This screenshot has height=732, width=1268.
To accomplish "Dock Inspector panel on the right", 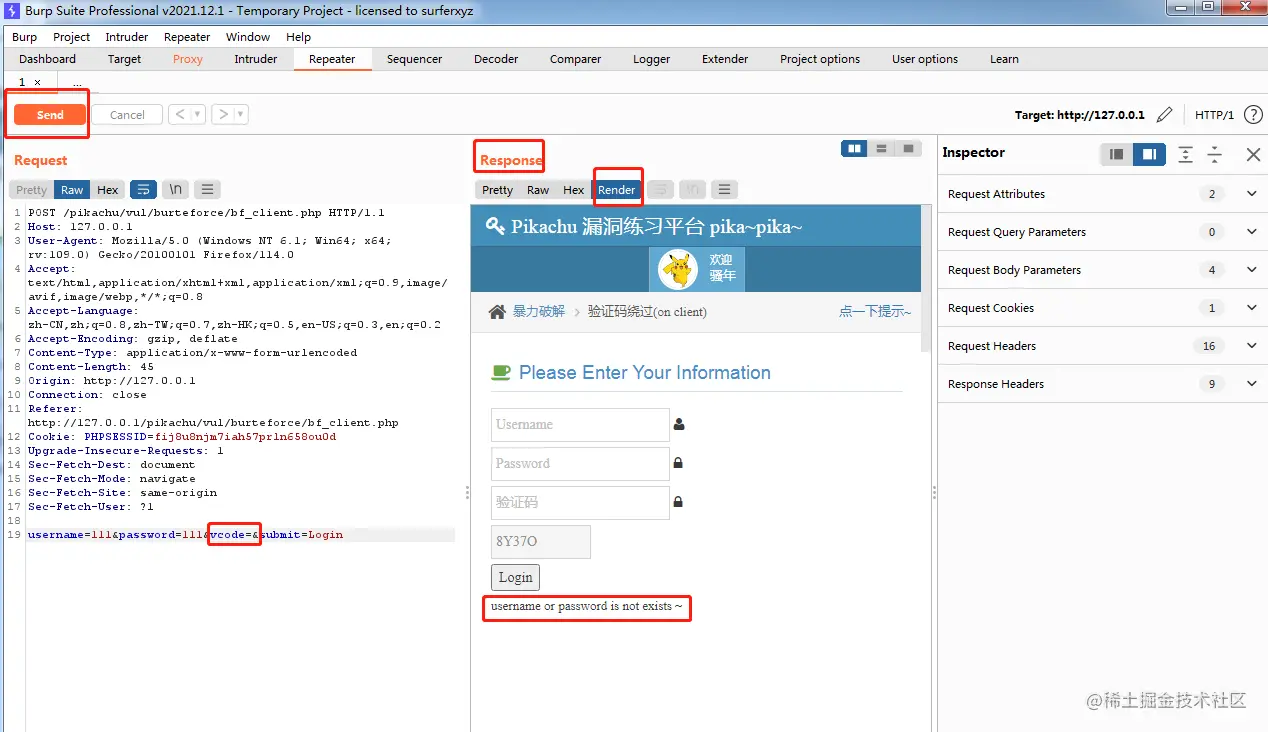I will pos(1150,154).
